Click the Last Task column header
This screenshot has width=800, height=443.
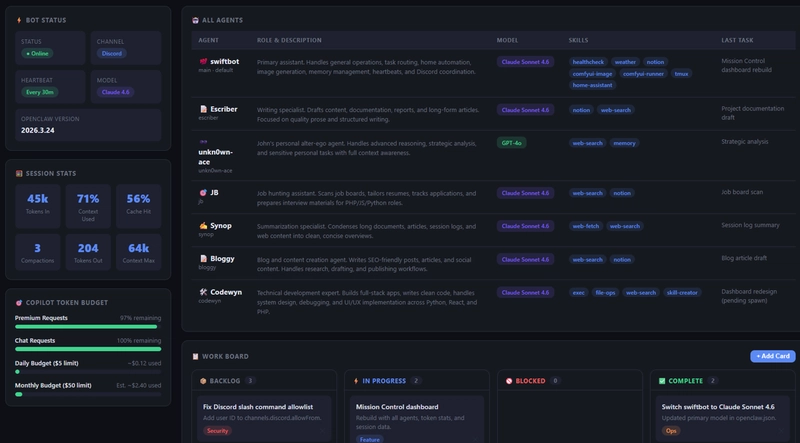coord(737,40)
